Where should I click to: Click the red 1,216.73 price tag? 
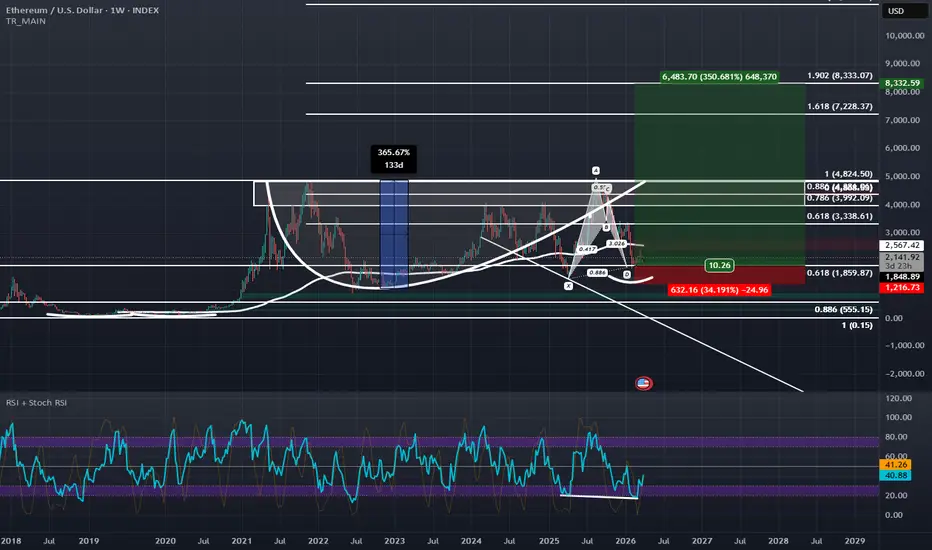[902, 288]
